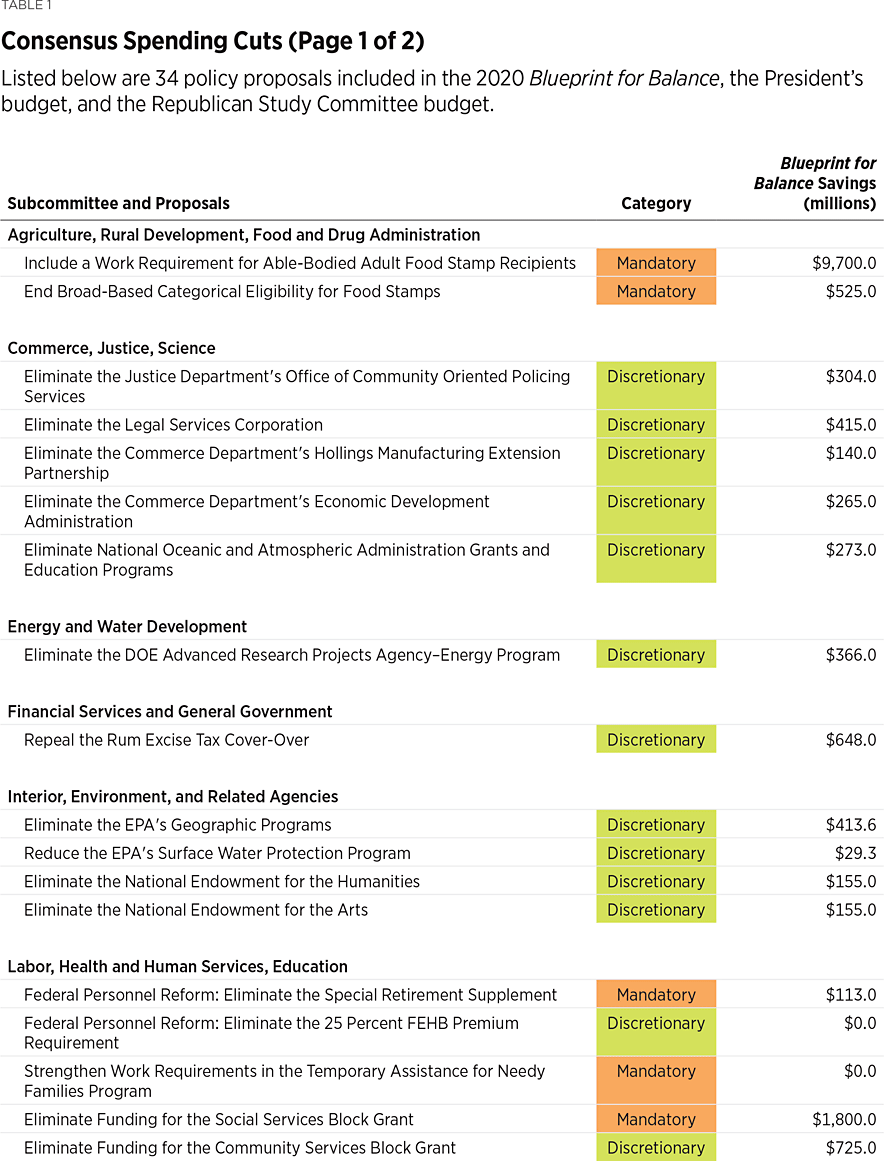
Task: Click the $1,800.0 savings amount
Action: coord(844,1120)
